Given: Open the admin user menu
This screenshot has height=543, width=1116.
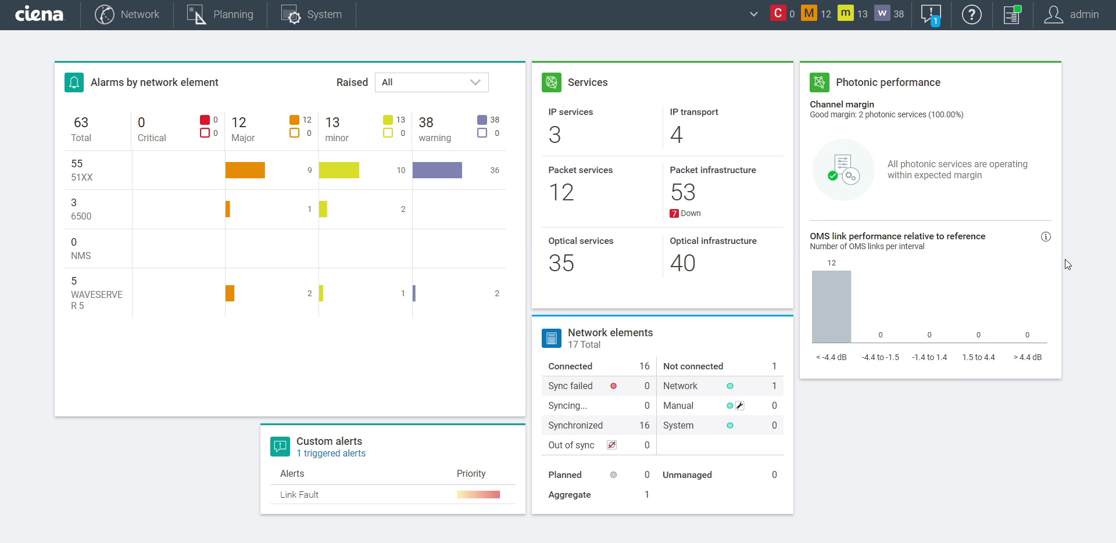Looking at the screenshot, I should click(1071, 15).
